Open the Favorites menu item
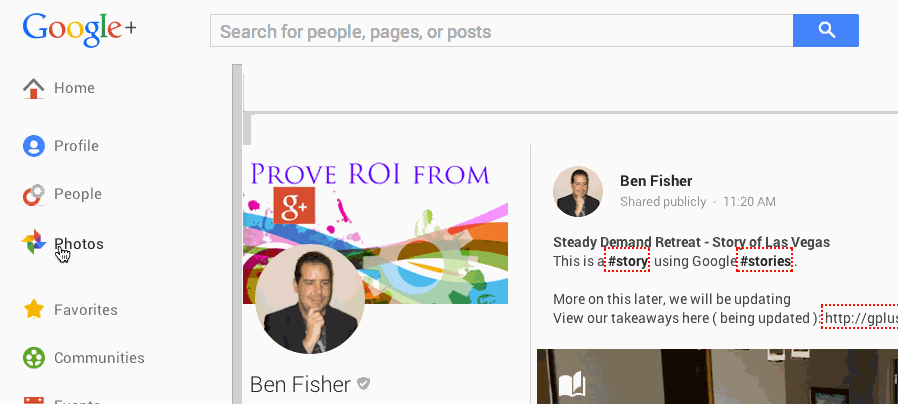This screenshot has width=898, height=404. [x=86, y=310]
